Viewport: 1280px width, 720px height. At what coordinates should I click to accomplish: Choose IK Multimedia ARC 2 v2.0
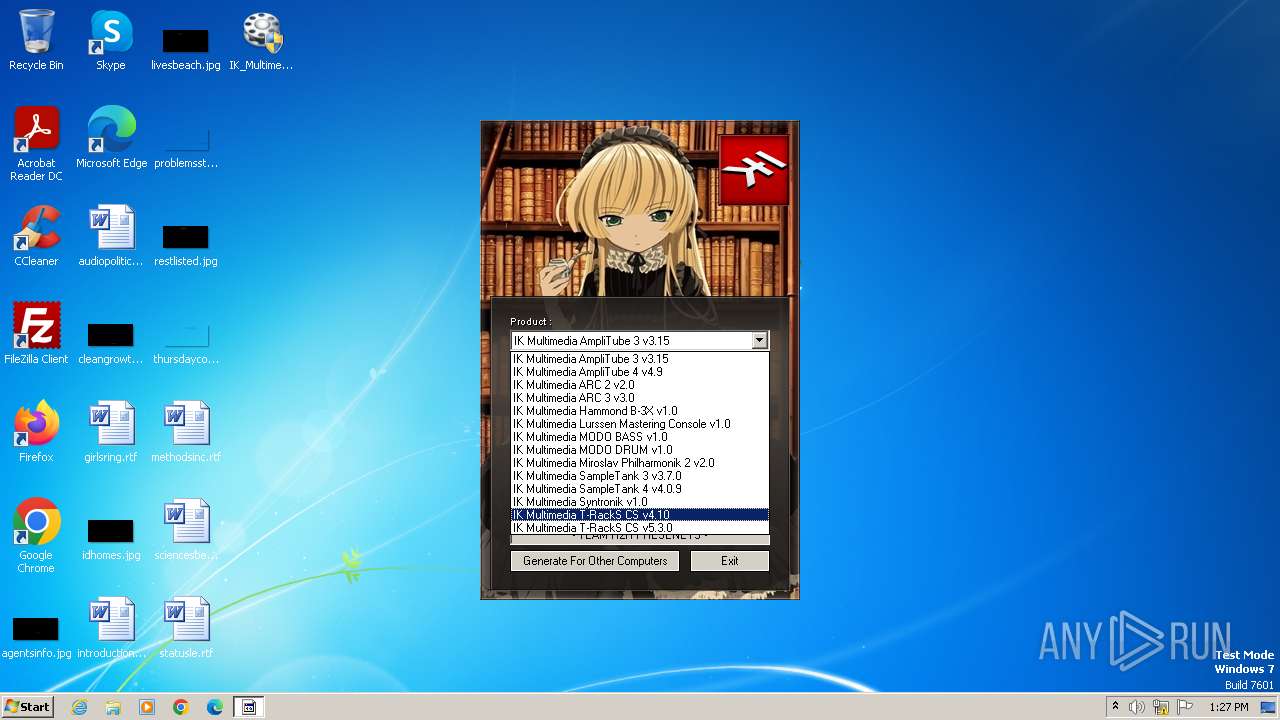point(640,385)
